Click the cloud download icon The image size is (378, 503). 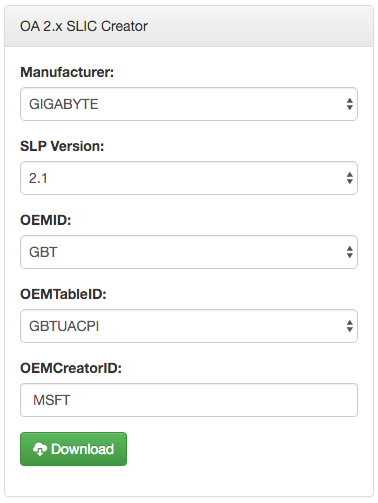40,449
